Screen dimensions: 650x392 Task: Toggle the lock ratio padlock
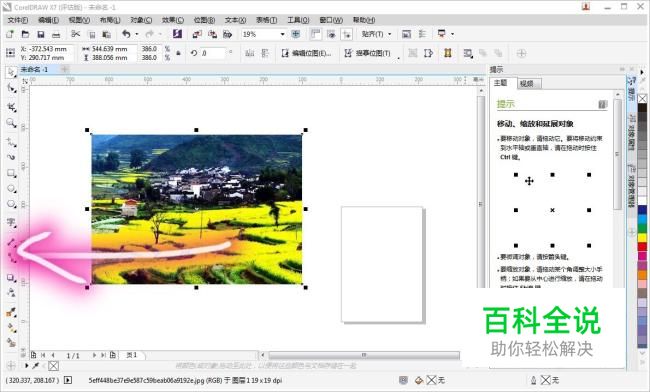(x=178, y=53)
